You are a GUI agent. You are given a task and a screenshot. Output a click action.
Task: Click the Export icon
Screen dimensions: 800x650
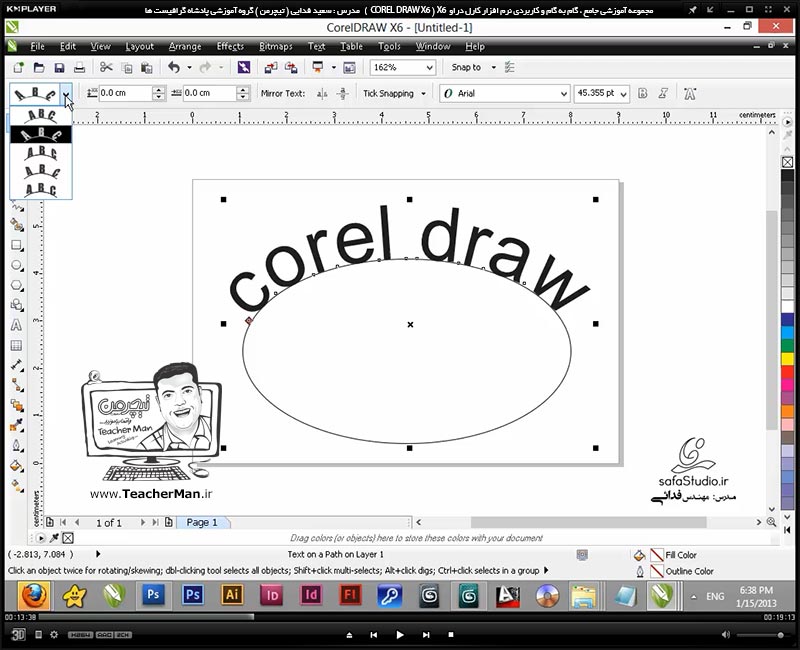click(291, 67)
